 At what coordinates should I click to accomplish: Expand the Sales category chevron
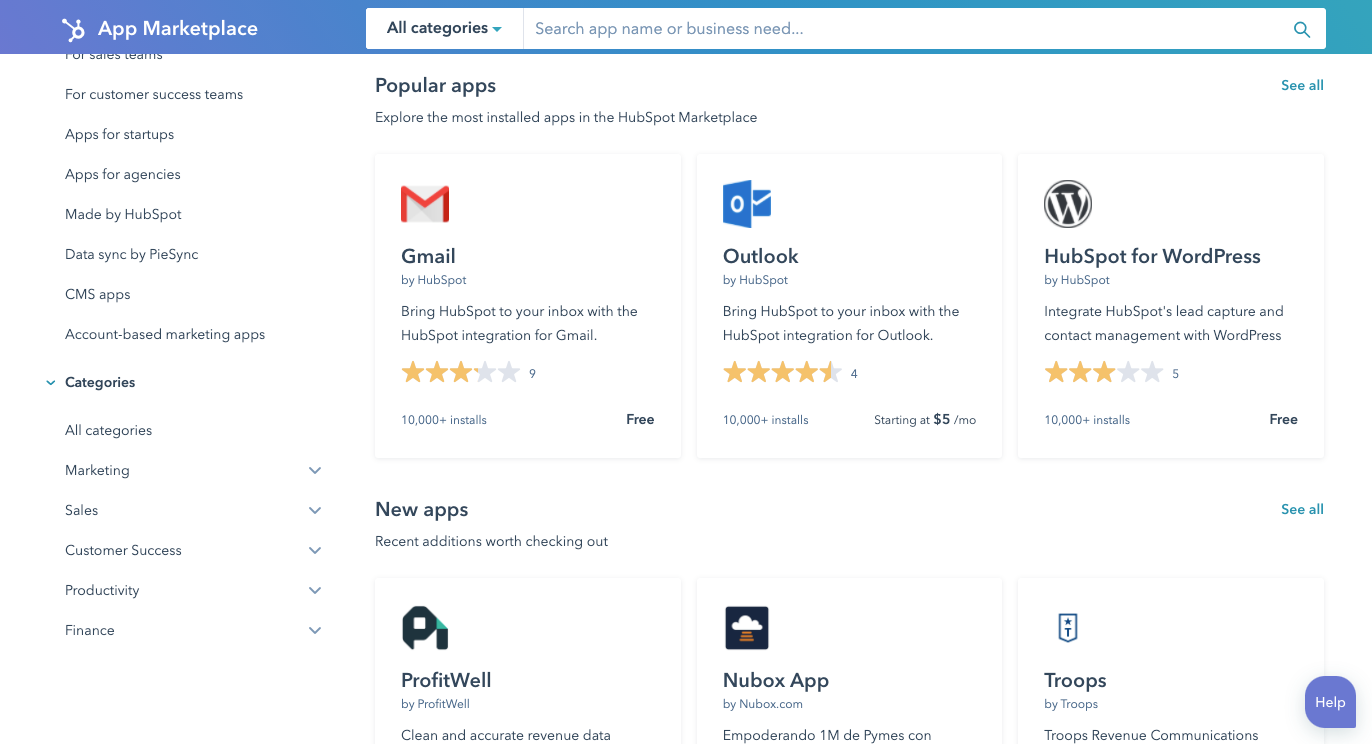pos(315,510)
